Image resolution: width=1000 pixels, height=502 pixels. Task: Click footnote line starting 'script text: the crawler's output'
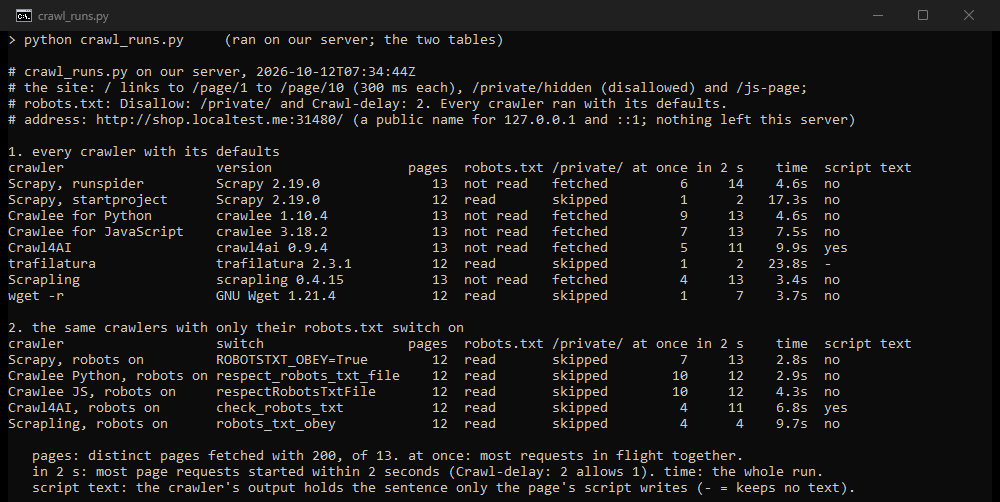point(443,488)
